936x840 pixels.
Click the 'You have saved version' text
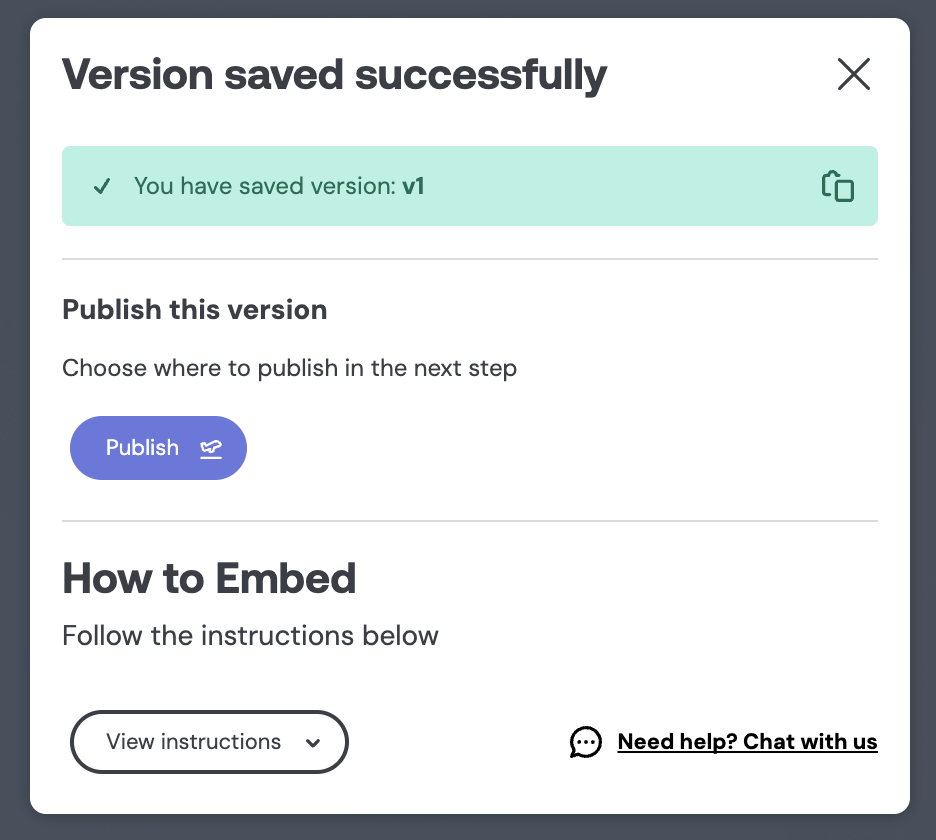[x=264, y=186]
